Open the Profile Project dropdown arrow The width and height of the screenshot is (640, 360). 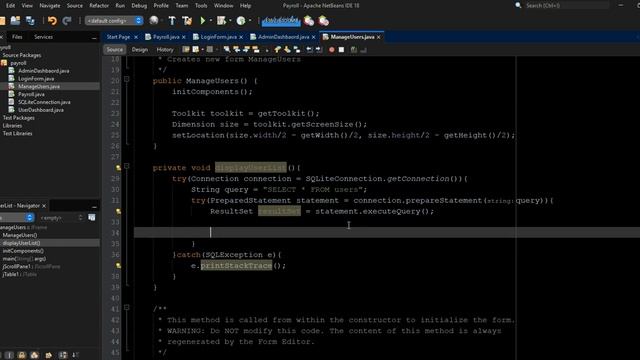click(x=250, y=21)
